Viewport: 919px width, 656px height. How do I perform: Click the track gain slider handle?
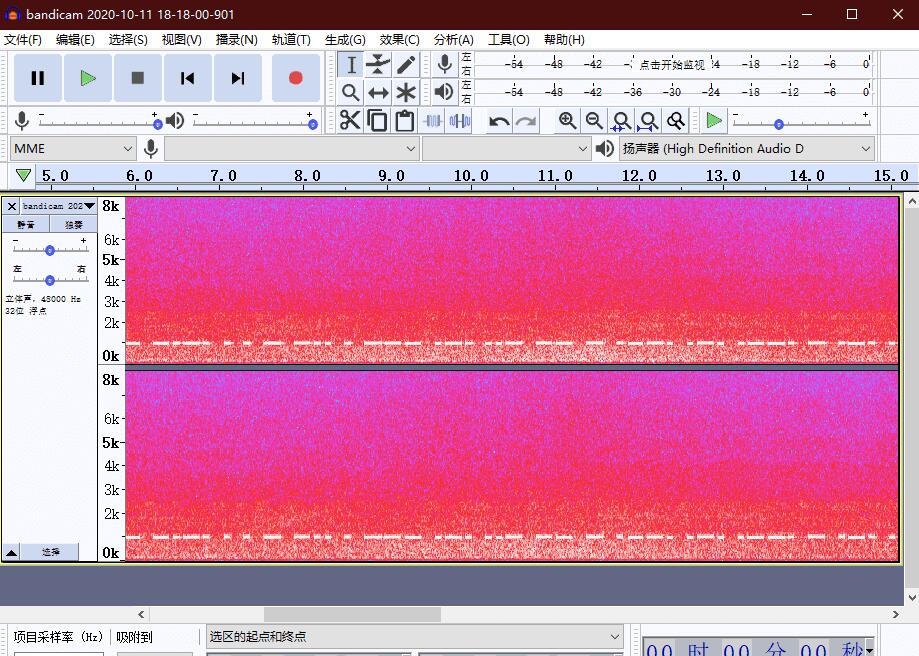(x=50, y=250)
